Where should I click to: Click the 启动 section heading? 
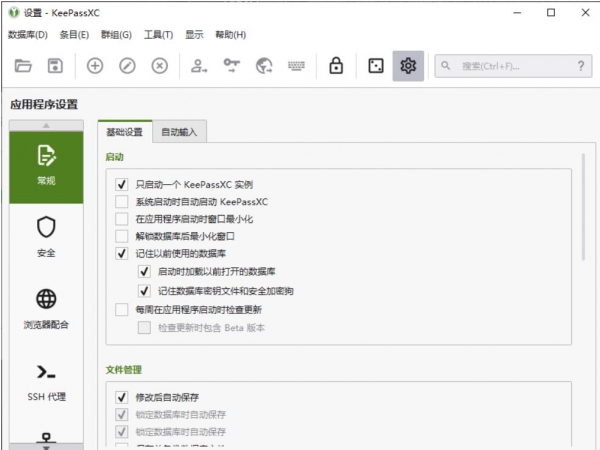coord(114,157)
